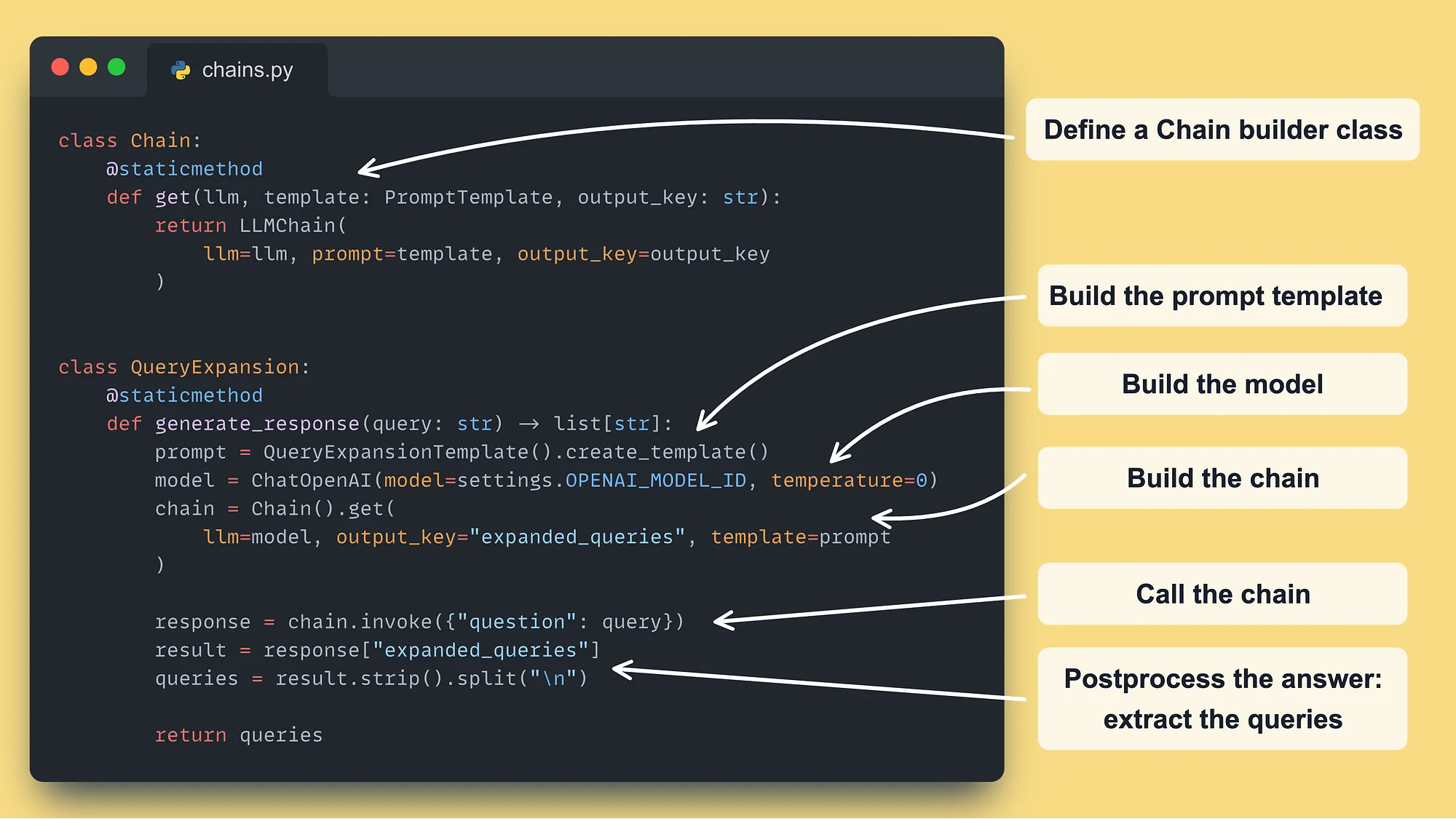This screenshot has width=1456, height=819.
Task: Click the 'class Chain:' code line
Action: (x=130, y=141)
